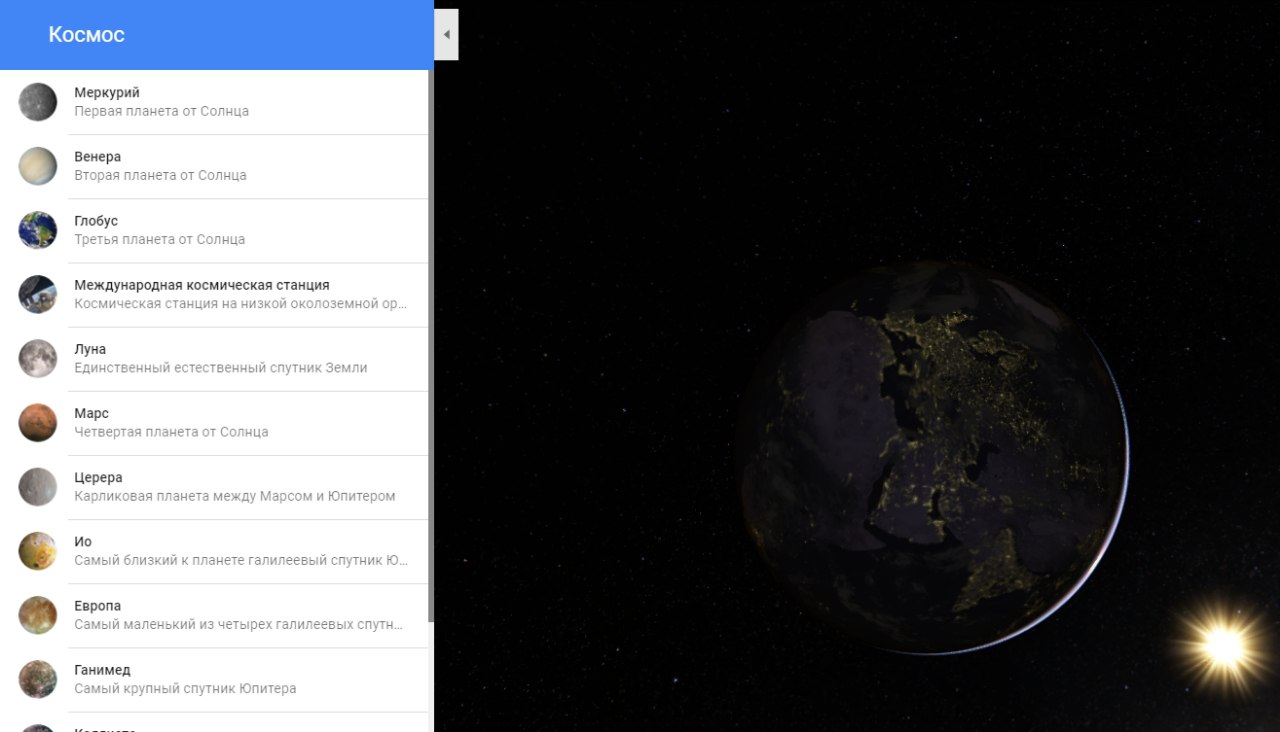Click the Mars thumbnail icon
The height and width of the screenshot is (732, 1280).
[x=38, y=422]
